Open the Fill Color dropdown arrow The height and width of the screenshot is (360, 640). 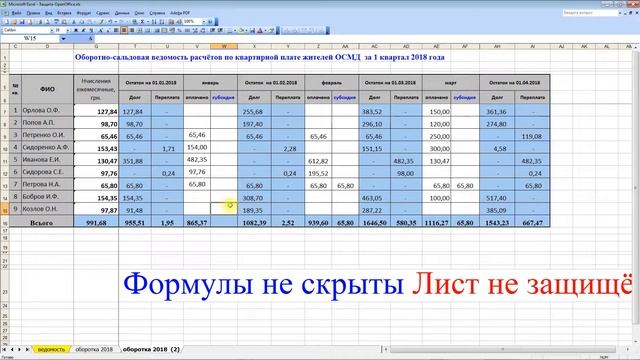click(246, 30)
